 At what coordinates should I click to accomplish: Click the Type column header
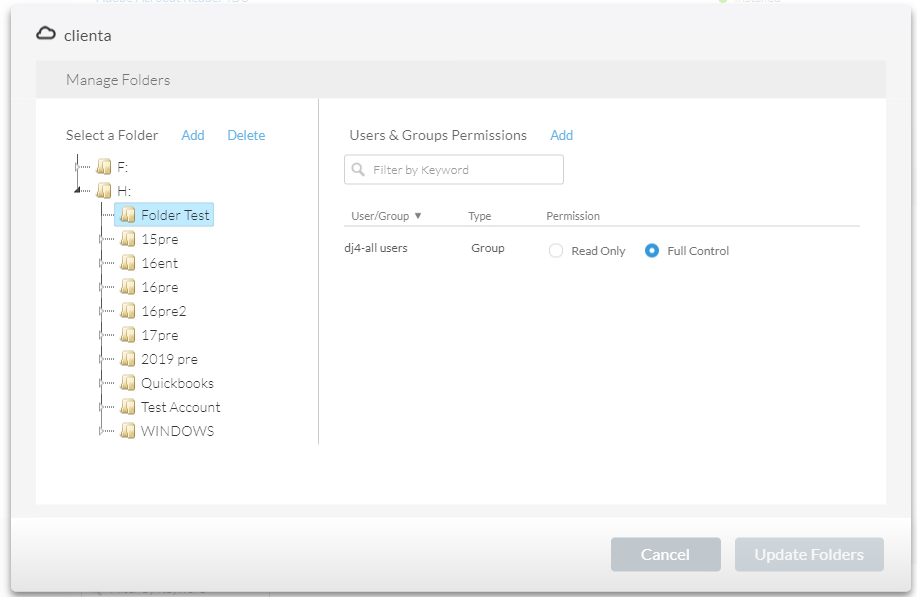pyautogui.click(x=480, y=216)
